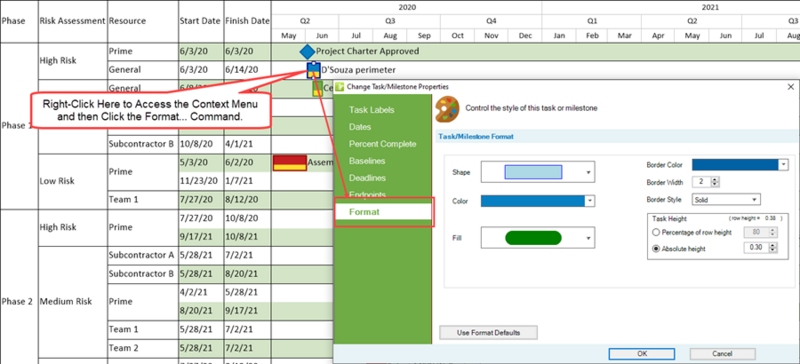This screenshot has width=800, height=364.
Task: Click the Start Date column header
Action: [200, 21]
